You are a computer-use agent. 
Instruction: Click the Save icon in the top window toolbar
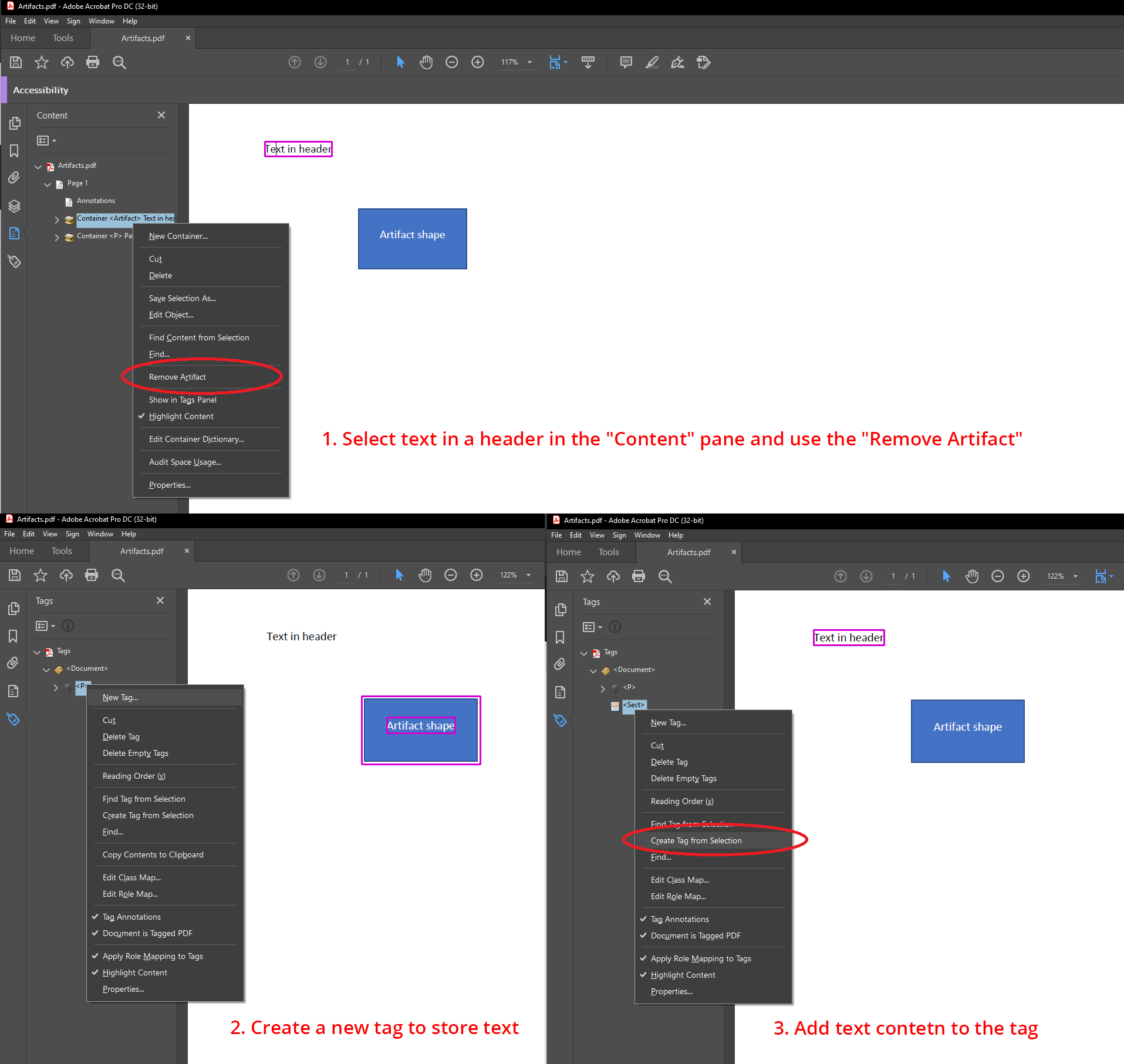pos(16,62)
